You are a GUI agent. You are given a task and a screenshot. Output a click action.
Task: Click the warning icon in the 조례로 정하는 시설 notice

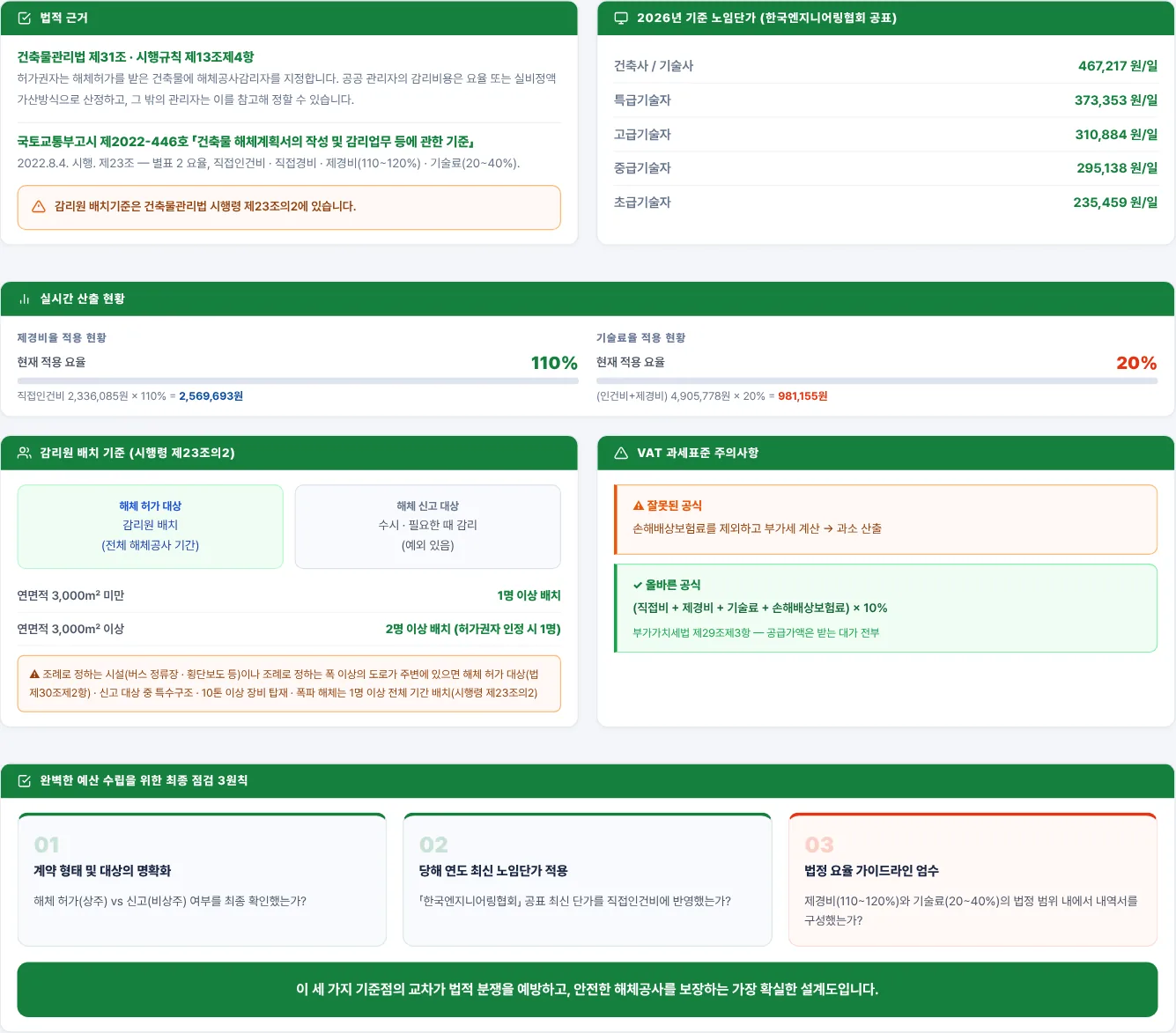34,675
